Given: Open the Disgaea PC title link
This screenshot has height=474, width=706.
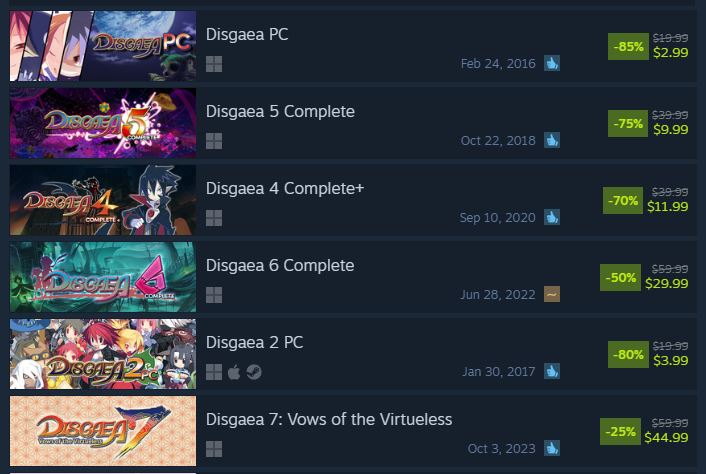Looking at the screenshot, I should pyautogui.click(x=247, y=35).
